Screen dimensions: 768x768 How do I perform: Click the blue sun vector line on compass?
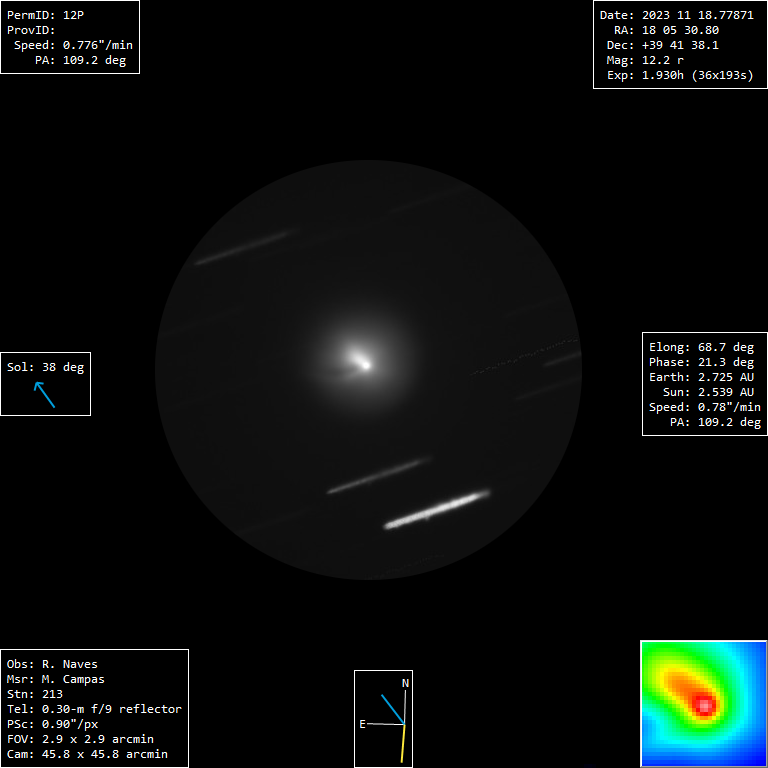[393, 709]
